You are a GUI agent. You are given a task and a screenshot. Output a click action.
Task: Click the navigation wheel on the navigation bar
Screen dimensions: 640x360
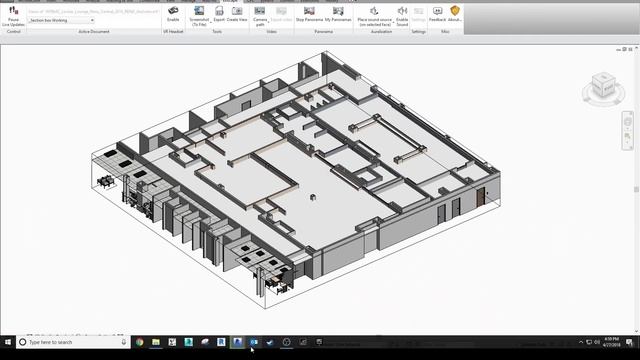click(628, 121)
